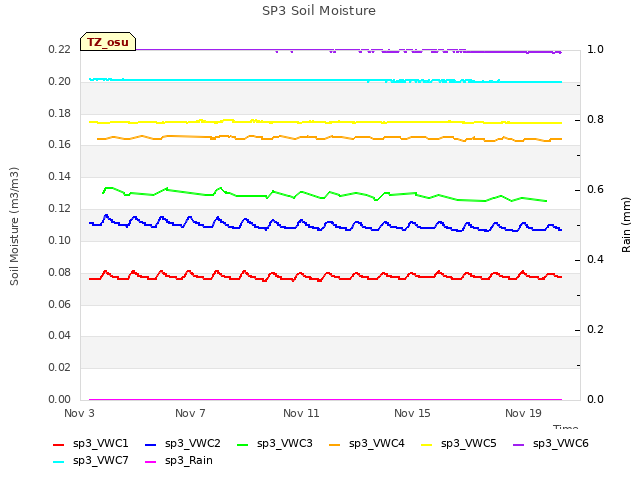Click the yellow sp3_VWC5 legend swatch

[427, 444]
